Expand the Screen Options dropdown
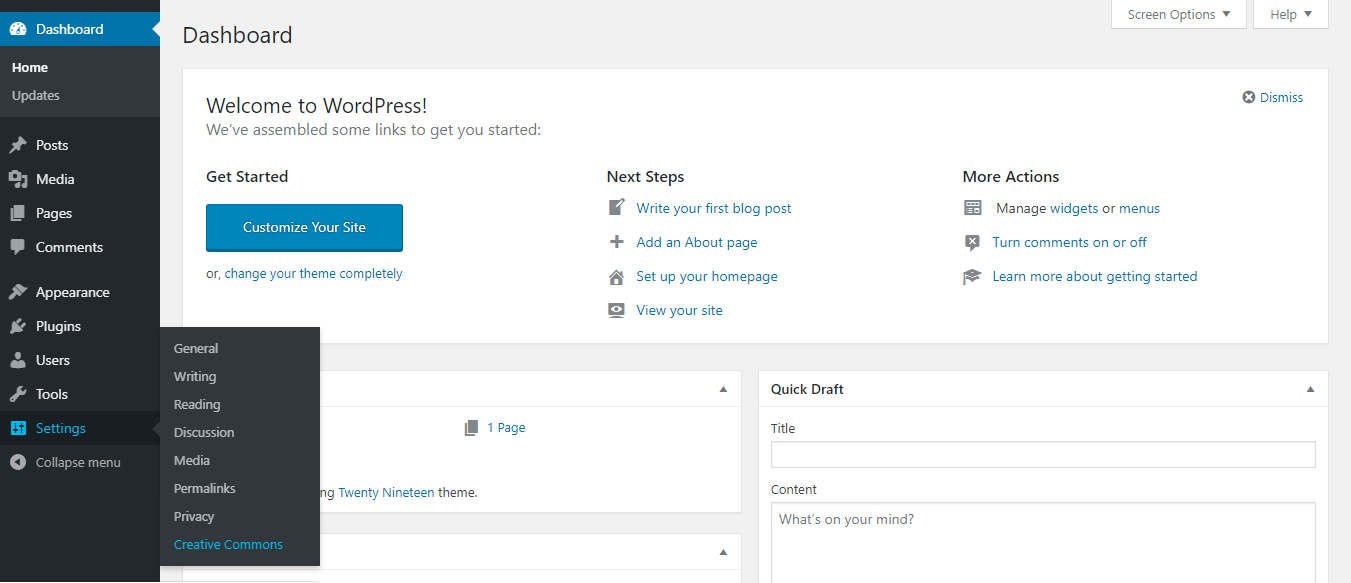The width and height of the screenshot is (1351, 583). pyautogui.click(x=1179, y=15)
